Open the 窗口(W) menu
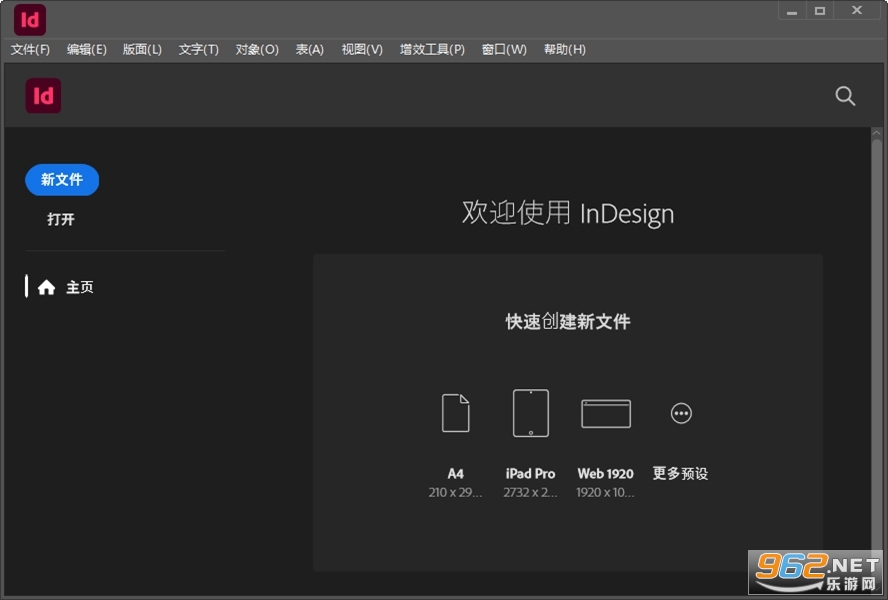This screenshot has height=600, width=888. (504, 50)
